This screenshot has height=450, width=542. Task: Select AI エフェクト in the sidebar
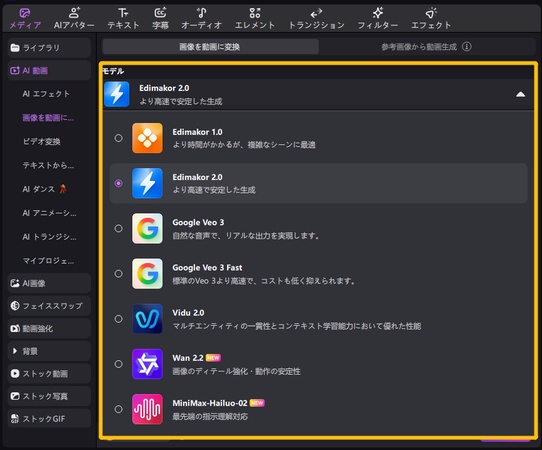(46, 94)
